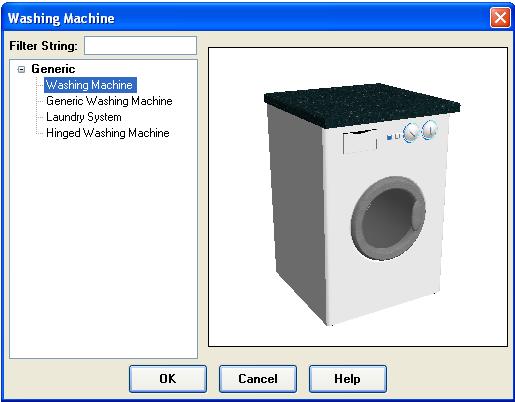The width and height of the screenshot is (515, 402).
Task: Pick the Hinged Washing Machine entry
Action: click(x=108, y=133)
